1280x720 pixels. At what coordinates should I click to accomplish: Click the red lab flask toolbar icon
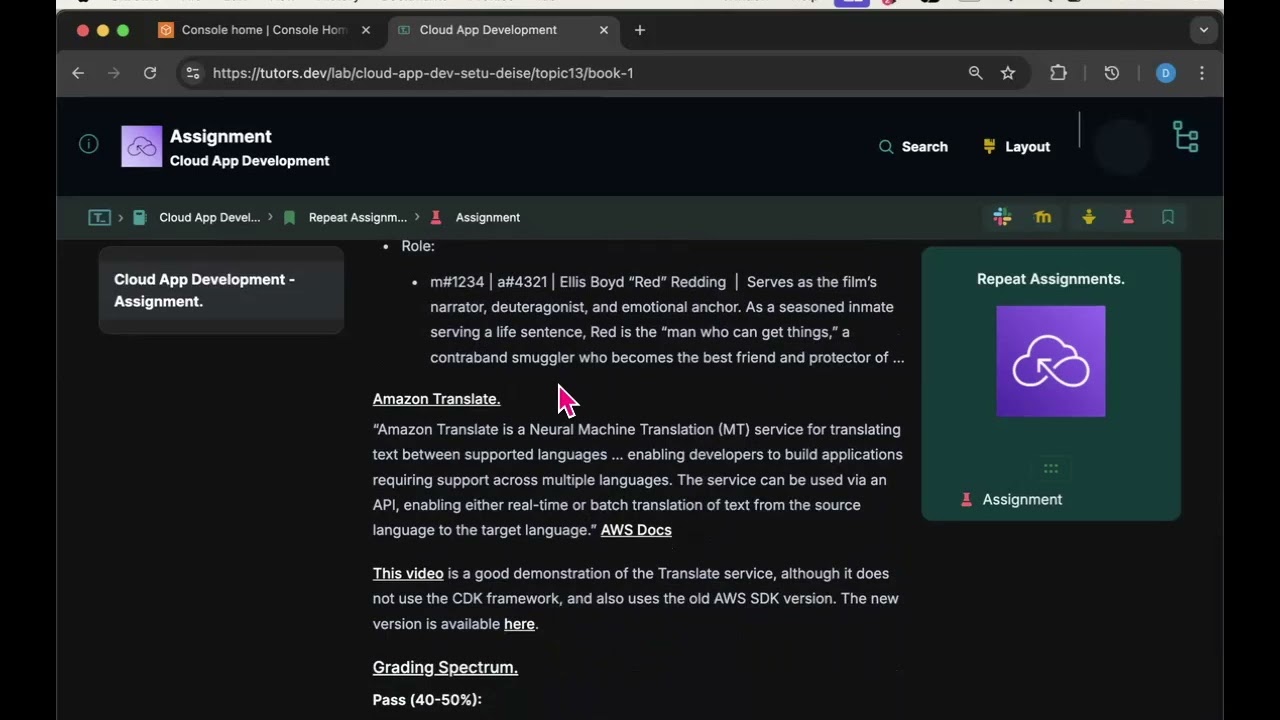click(1128, 217)
